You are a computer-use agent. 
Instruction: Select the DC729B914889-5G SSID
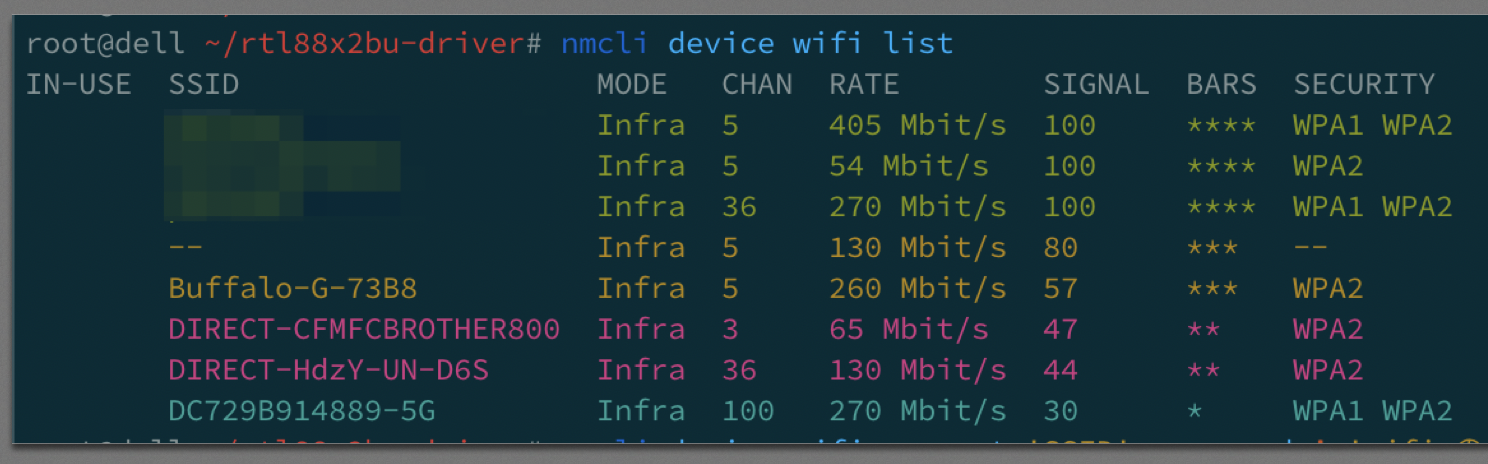coord(301,411)
